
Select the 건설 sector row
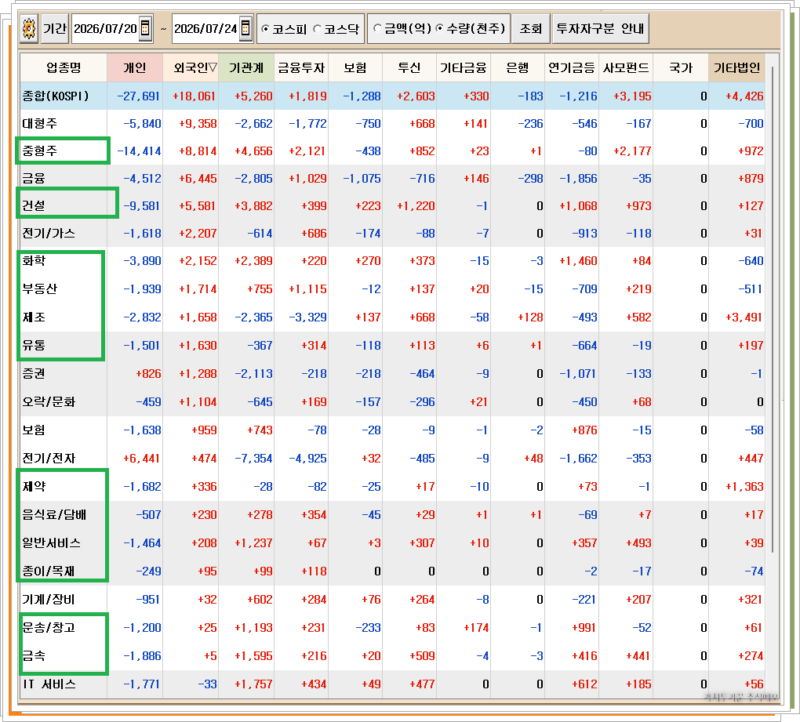click(x=393, y=206)
